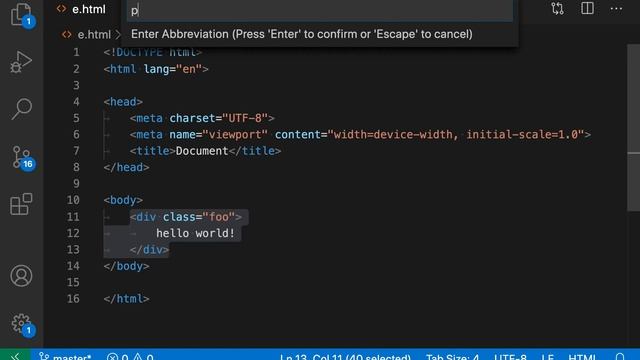640x360 pixels.
Task: Click the lang="en" attribute on line 2
Action: pyautogui.click(x=173, y=69)
